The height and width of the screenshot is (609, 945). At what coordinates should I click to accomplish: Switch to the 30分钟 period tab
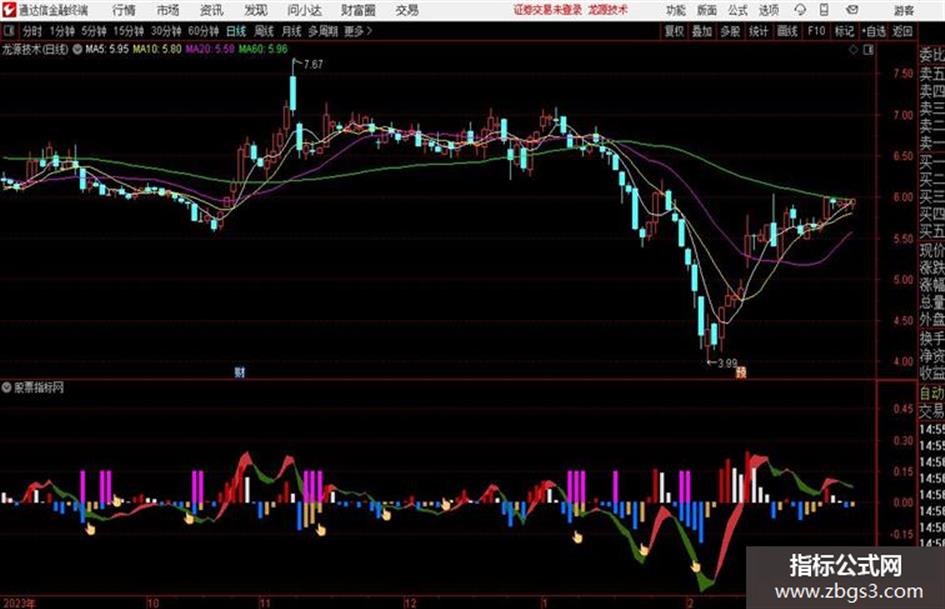point(166,31)
